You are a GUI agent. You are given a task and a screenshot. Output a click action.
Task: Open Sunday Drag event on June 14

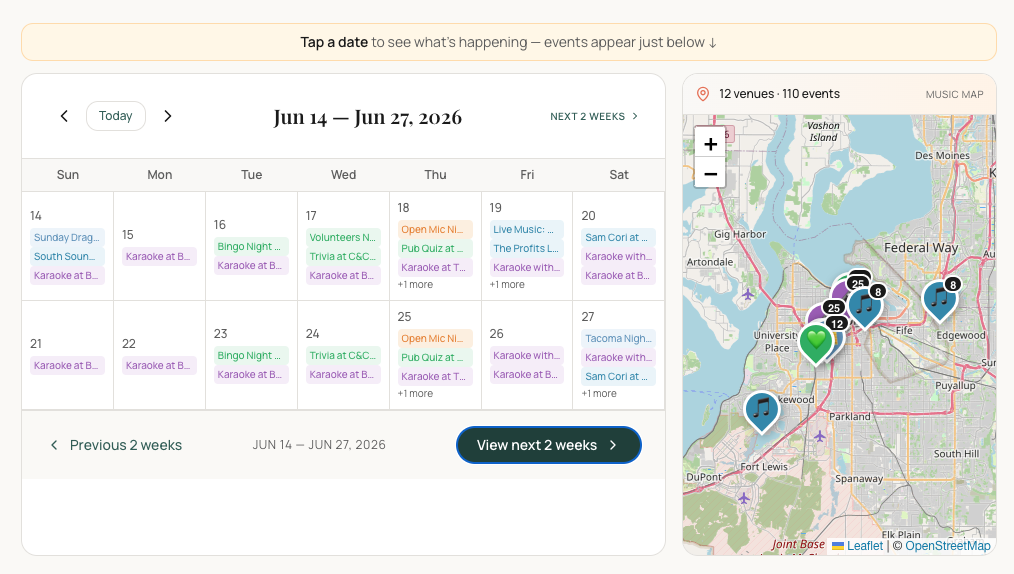point(67,237)
